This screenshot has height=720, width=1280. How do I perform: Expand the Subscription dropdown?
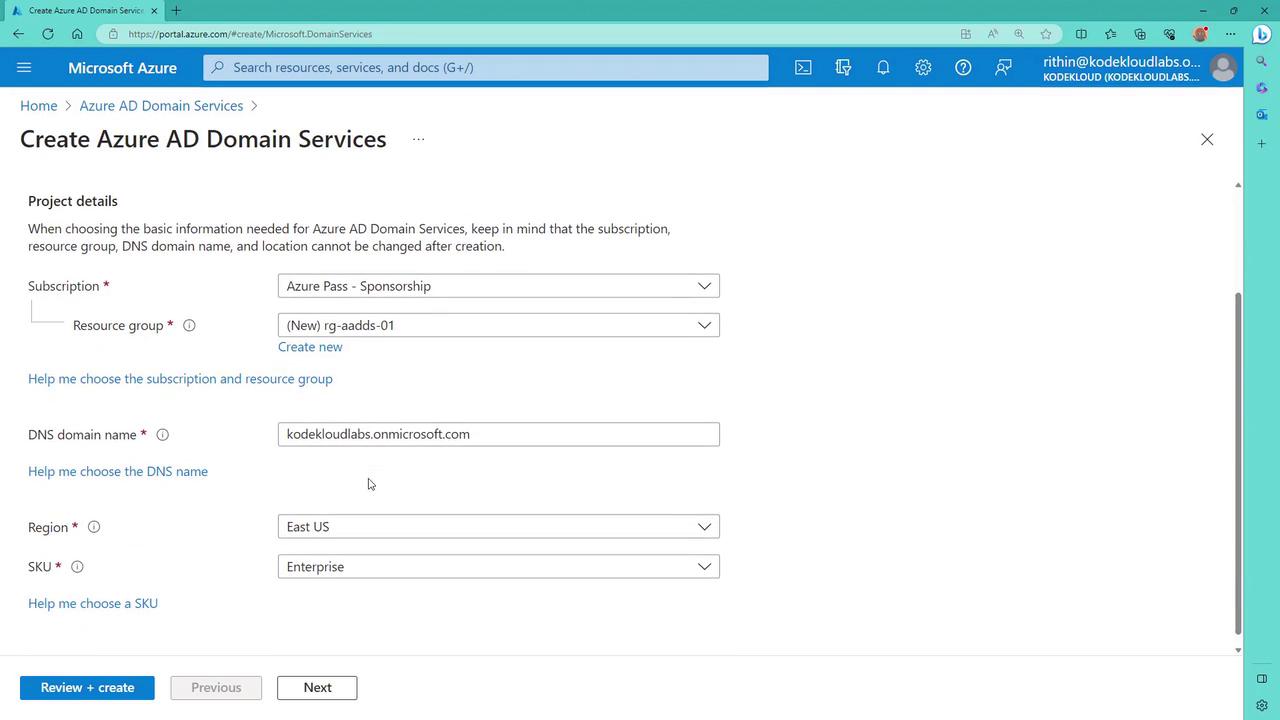click(498, 286)
